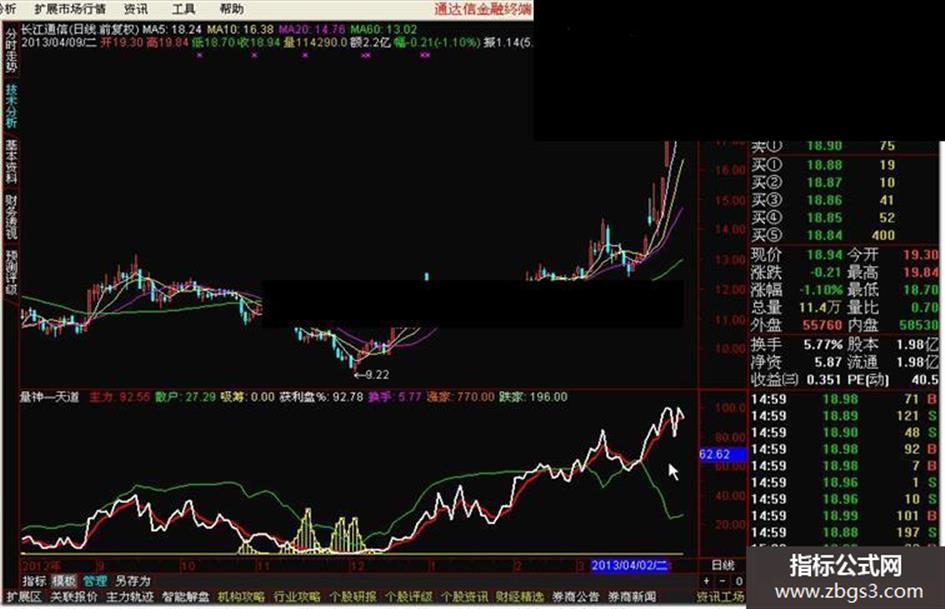Click the MA60: 13.02 indicator label
945x609 pixels.
(384, 29)
